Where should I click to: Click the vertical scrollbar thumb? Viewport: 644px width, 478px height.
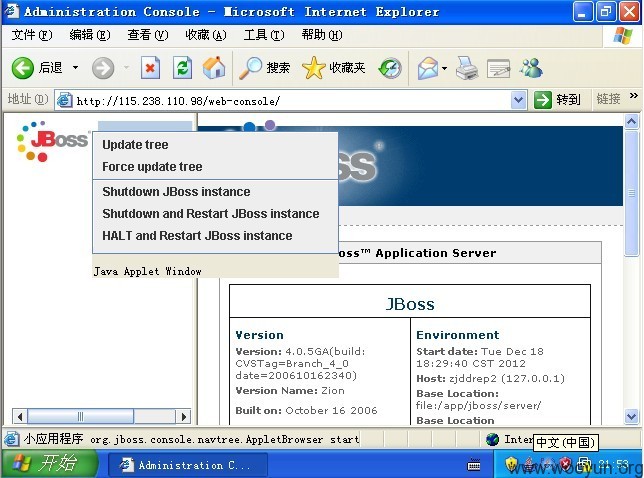point(631,193)
